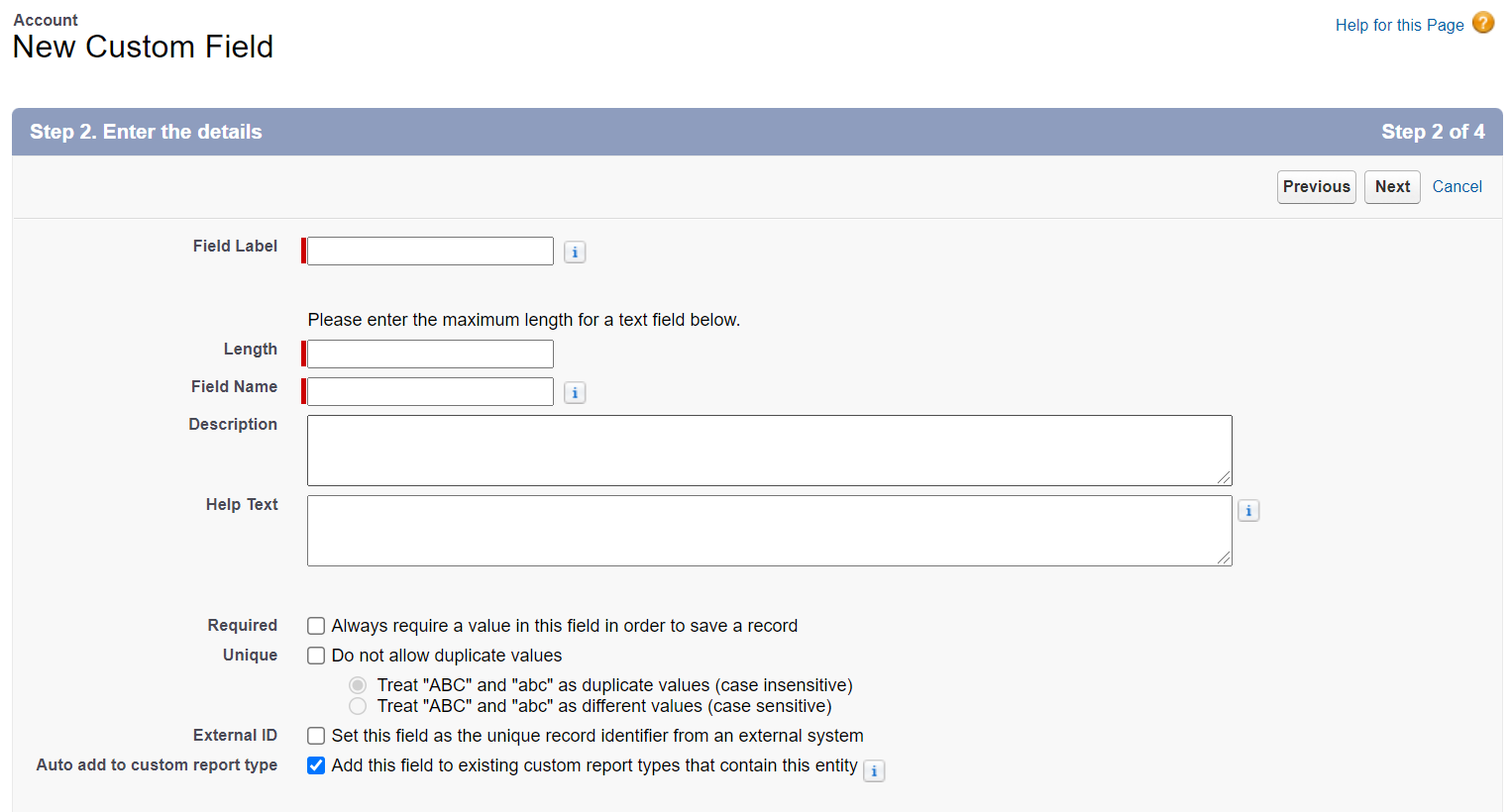Click the Previous button
Viewport: 1510px width, 812px height.
point(1316,186)
